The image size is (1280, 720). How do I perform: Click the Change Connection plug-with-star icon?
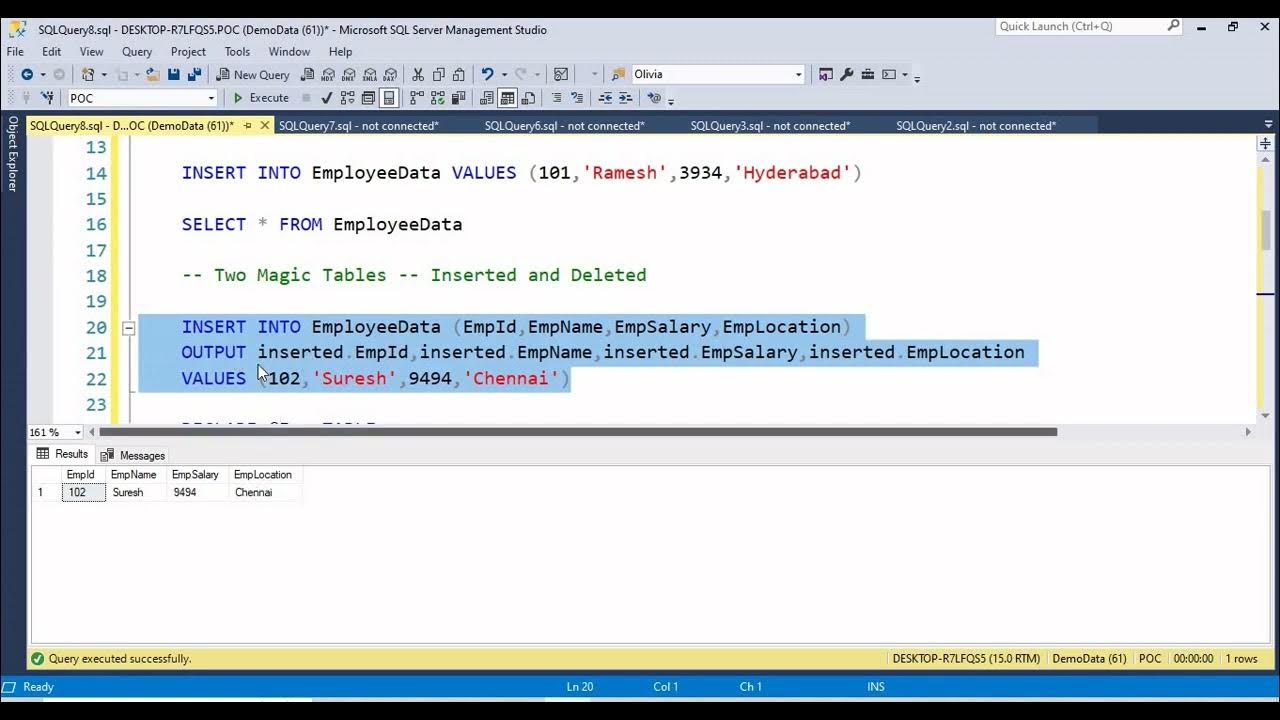click(x=47, y=98)
